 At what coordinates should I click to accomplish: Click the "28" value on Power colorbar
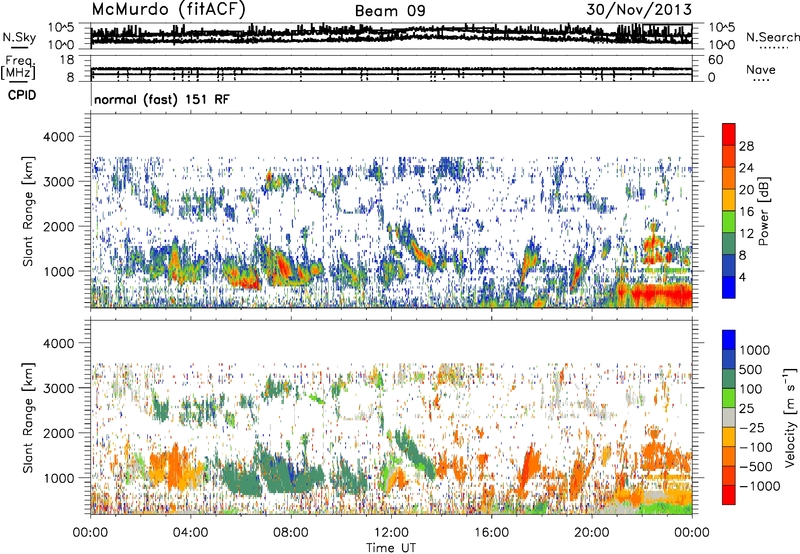746,146
